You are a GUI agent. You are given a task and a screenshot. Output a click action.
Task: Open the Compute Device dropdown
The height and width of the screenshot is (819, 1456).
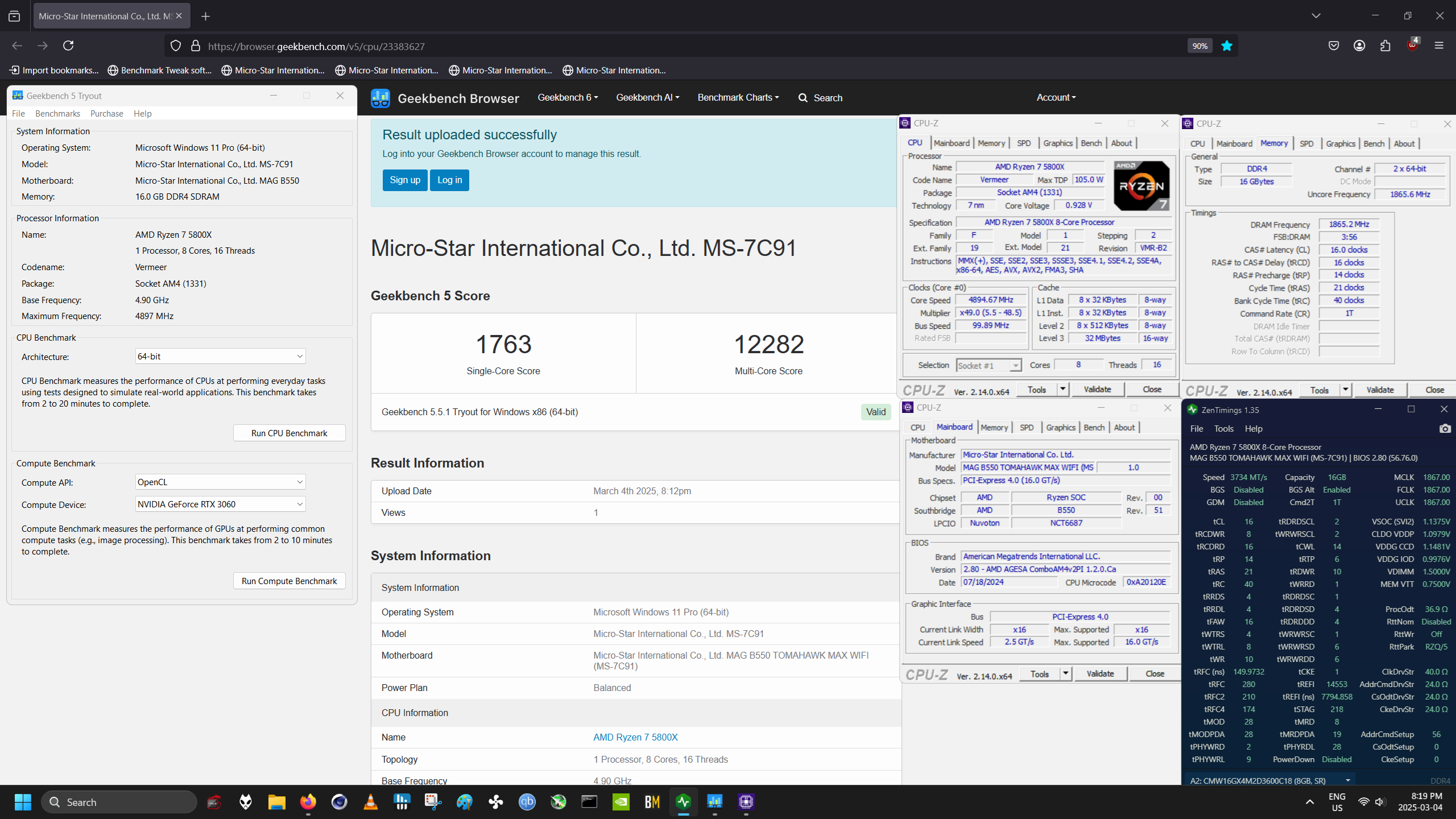point(221,504)
